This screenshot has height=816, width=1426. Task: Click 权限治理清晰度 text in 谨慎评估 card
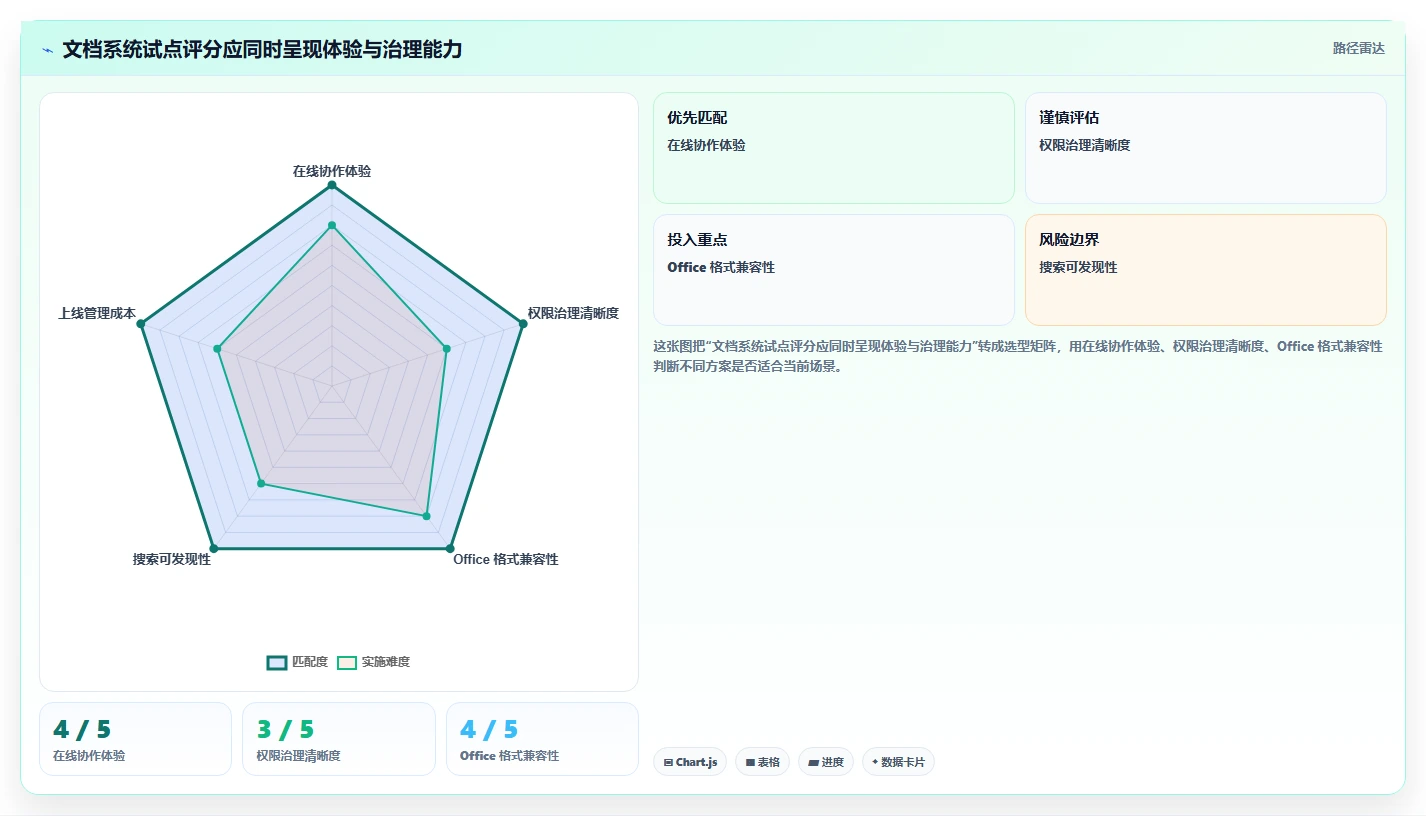click(1084, 145)
